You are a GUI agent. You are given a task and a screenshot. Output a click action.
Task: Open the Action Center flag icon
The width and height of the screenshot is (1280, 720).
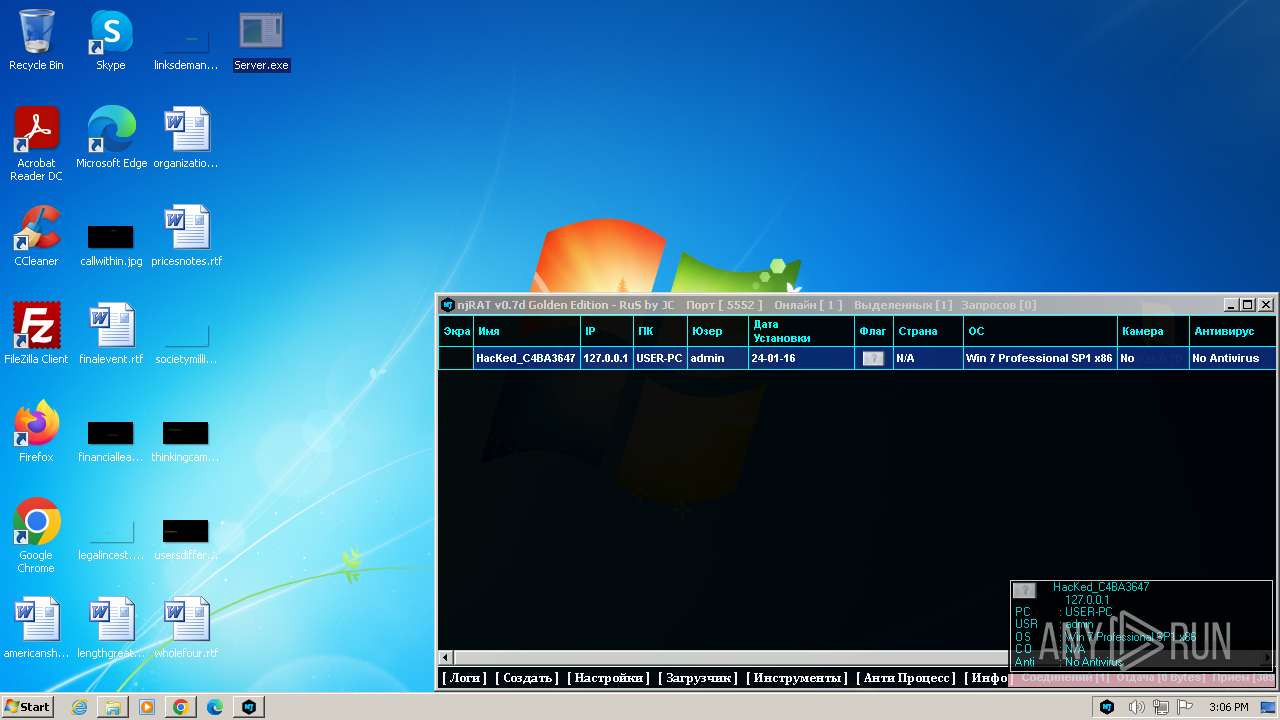click(x=1185, y=707)
